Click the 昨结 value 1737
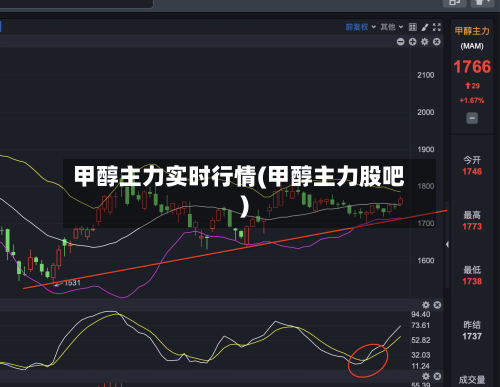The height and width of the screenshot is (387, 500). point(472,337)
